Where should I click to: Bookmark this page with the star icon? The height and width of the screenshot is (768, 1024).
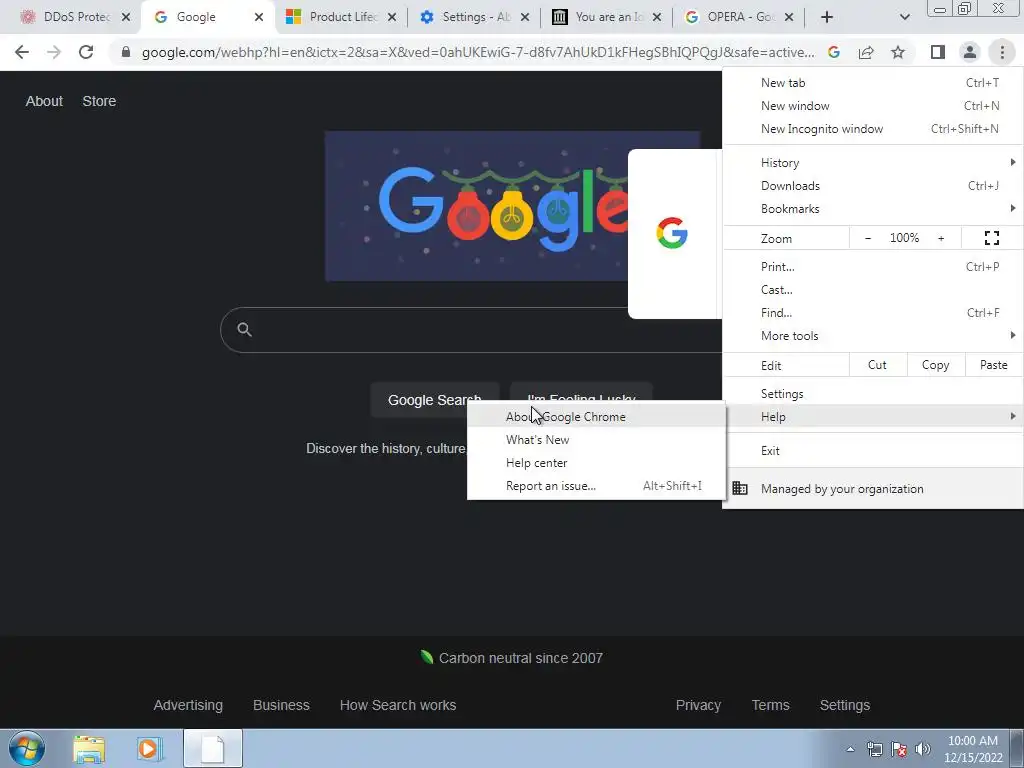tap(898, 52)
